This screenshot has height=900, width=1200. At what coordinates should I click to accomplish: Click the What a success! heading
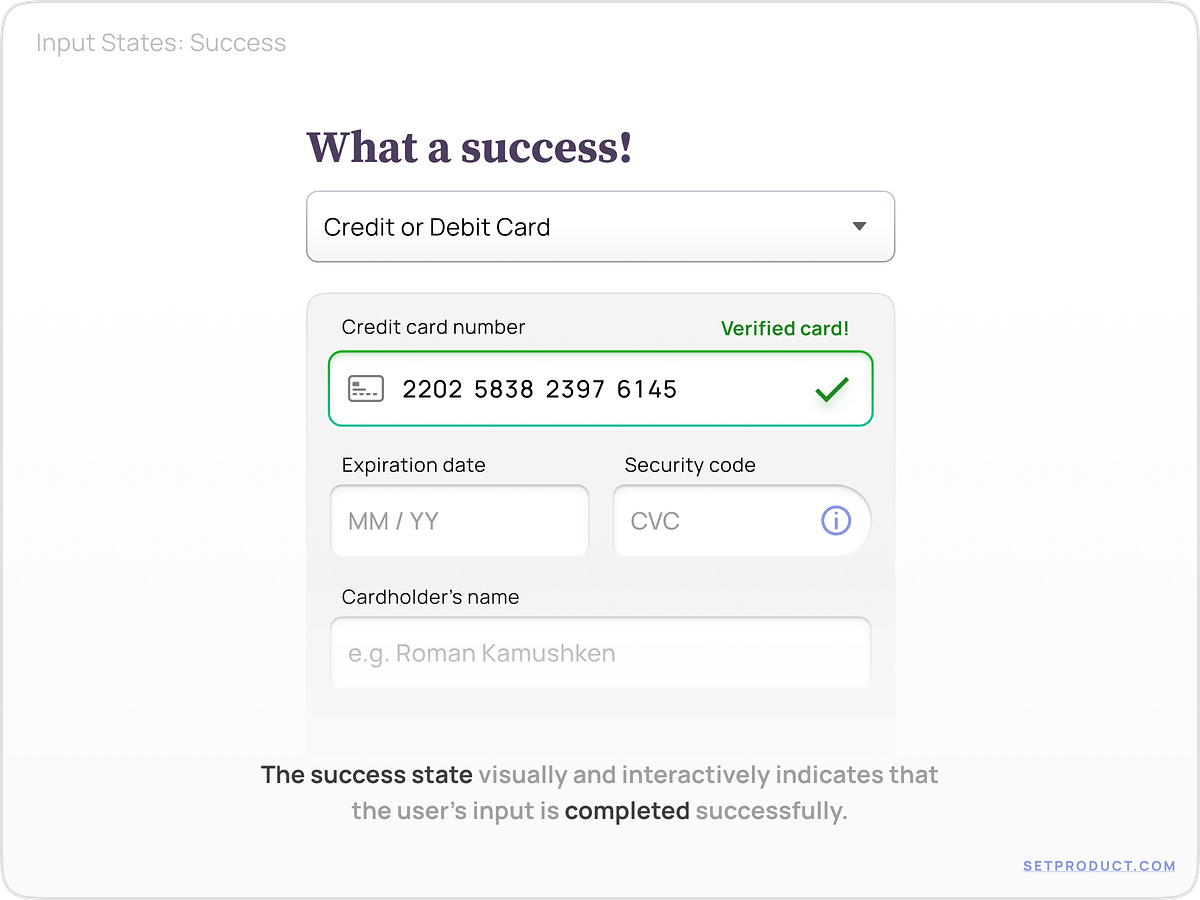[469, 147]
